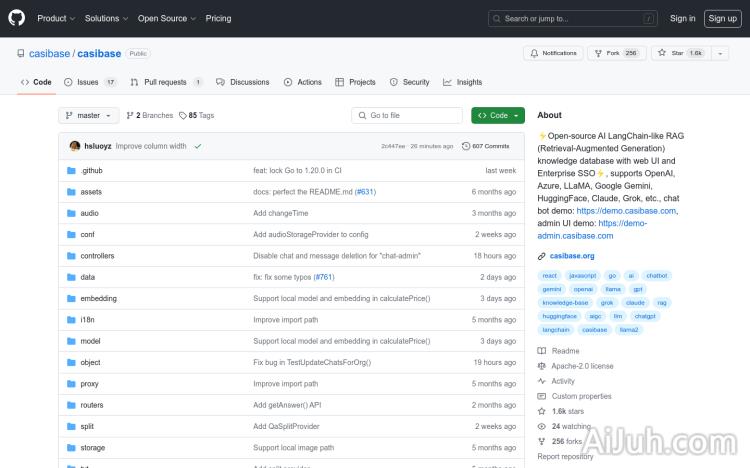Open Notifications bell button
The image size is (750, 468).
tap(552, 53)
